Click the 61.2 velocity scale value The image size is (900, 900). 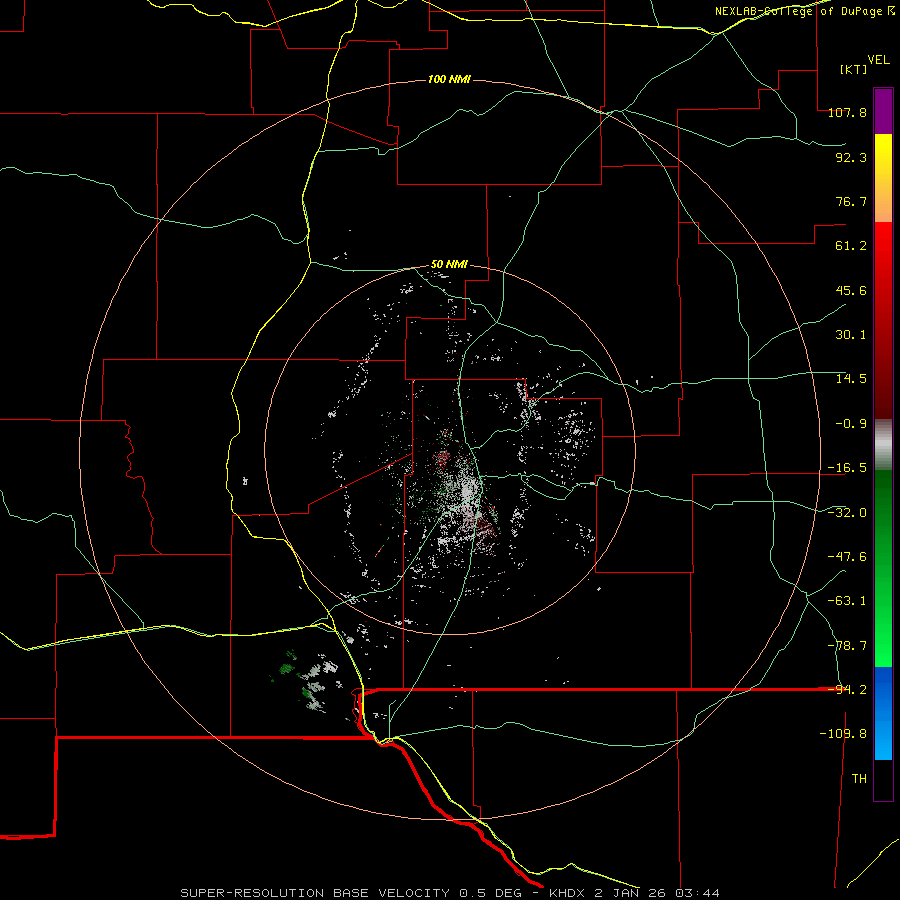[x=851, y=246]
